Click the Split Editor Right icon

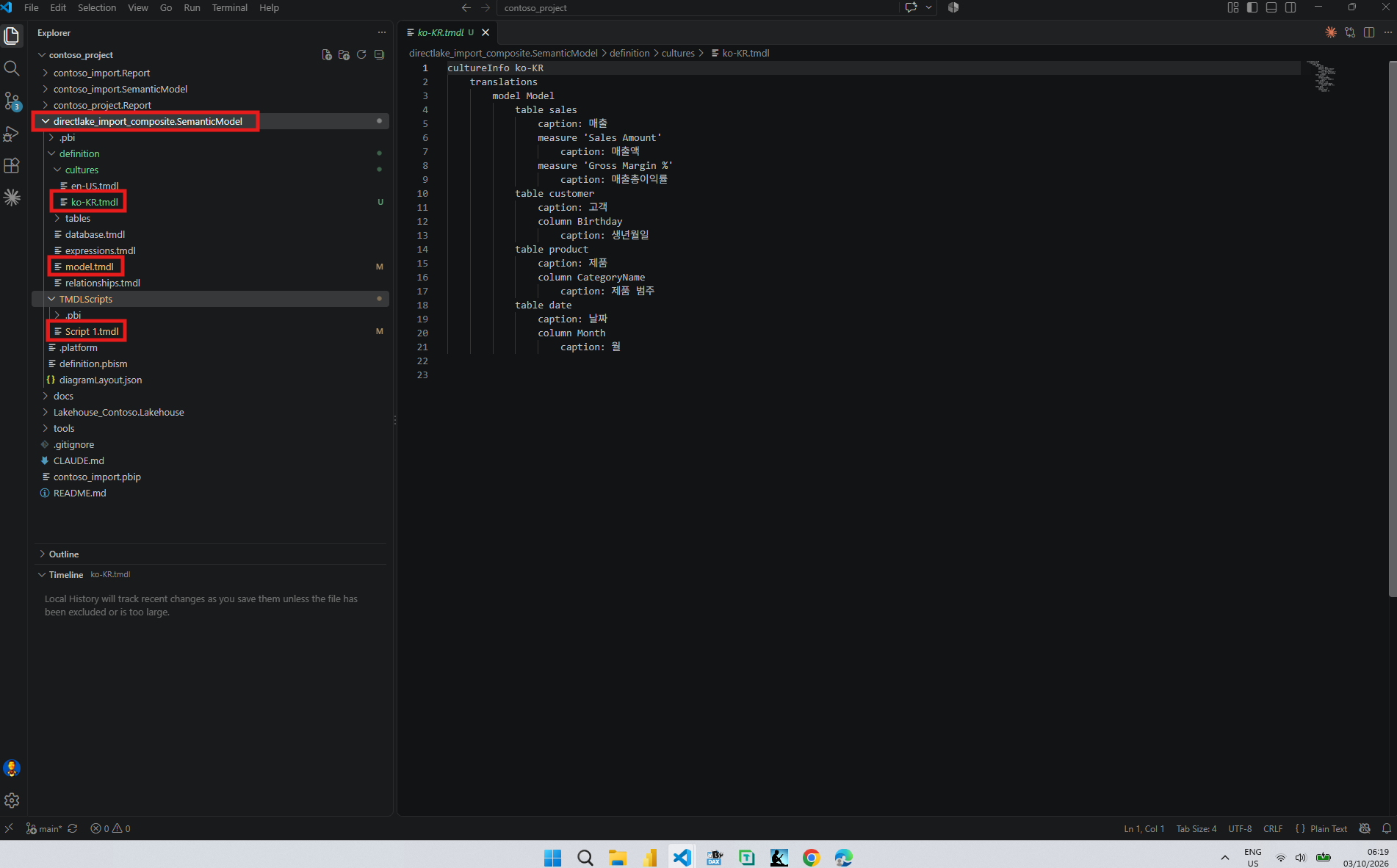pyautogui.click(x=1369, y=32)
